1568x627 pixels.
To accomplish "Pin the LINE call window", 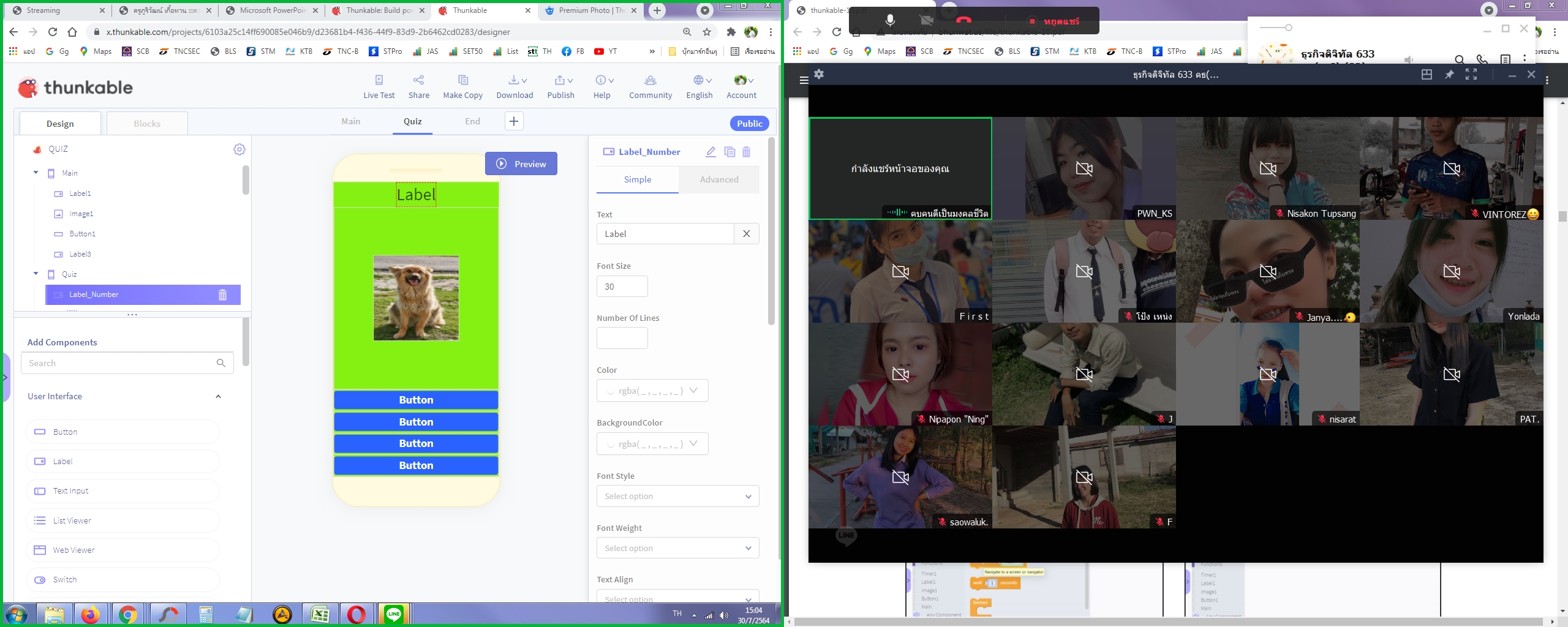I will [1449, 74].
